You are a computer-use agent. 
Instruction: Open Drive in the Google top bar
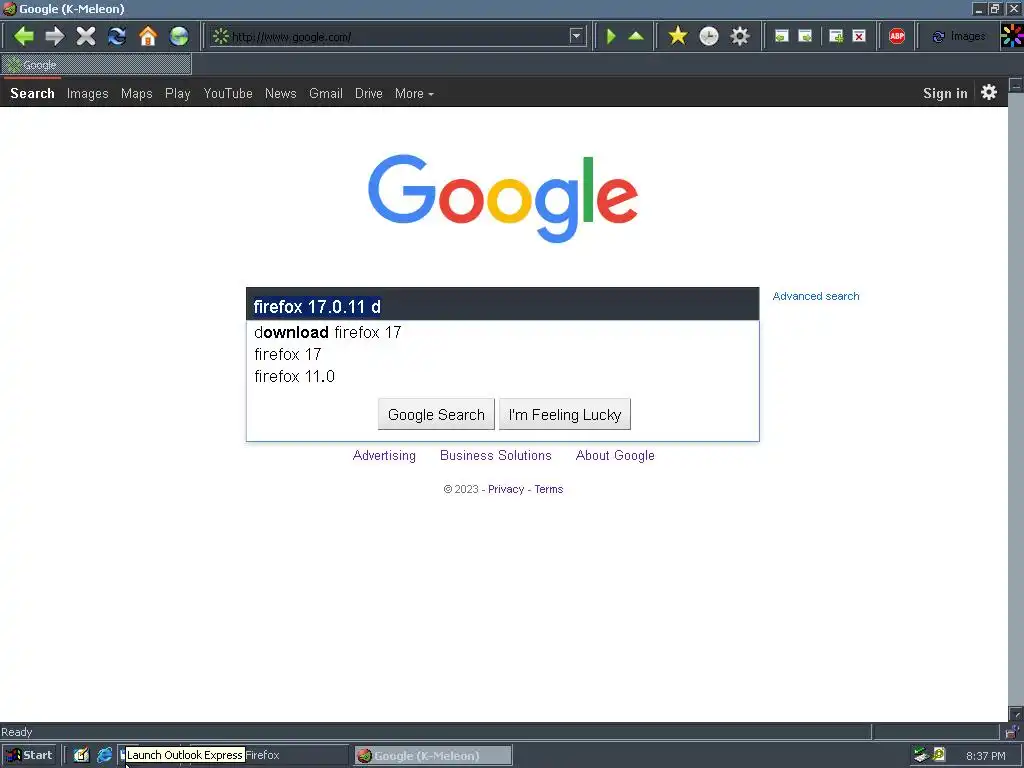coord(369,93)
